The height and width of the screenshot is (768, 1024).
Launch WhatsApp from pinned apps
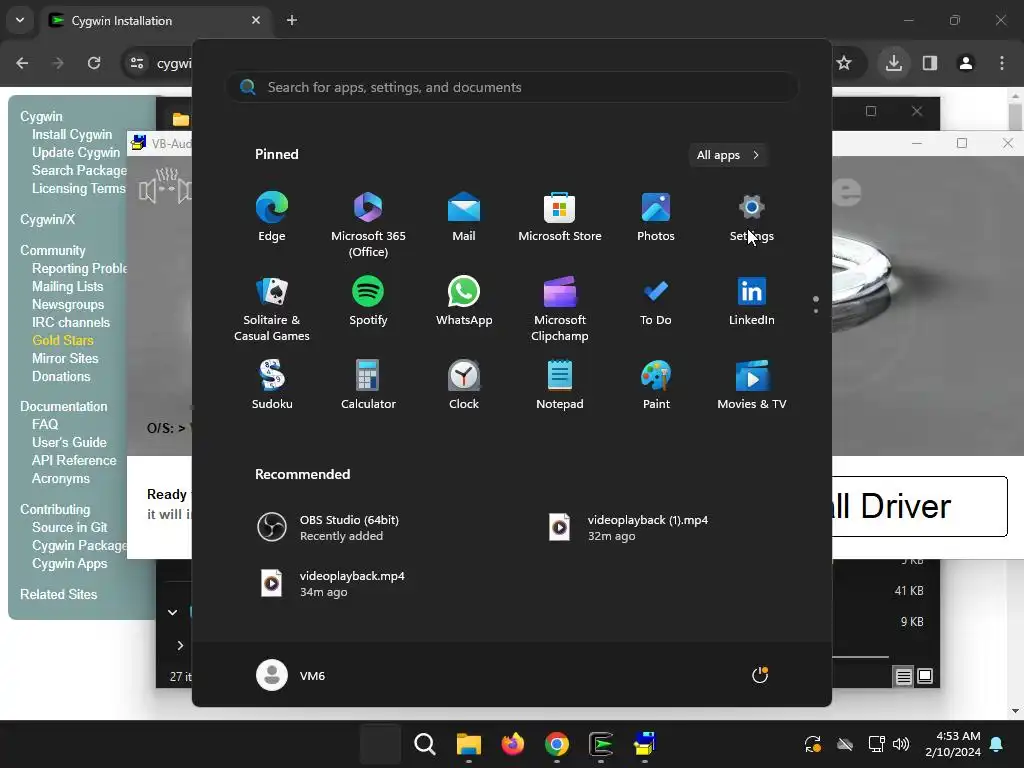coord(464,302)
